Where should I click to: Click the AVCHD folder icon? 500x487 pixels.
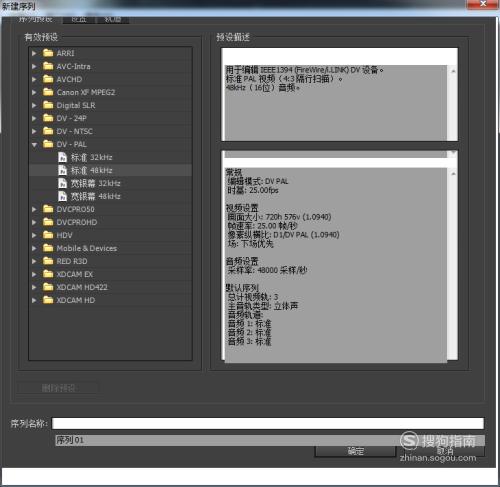point(48,79)
